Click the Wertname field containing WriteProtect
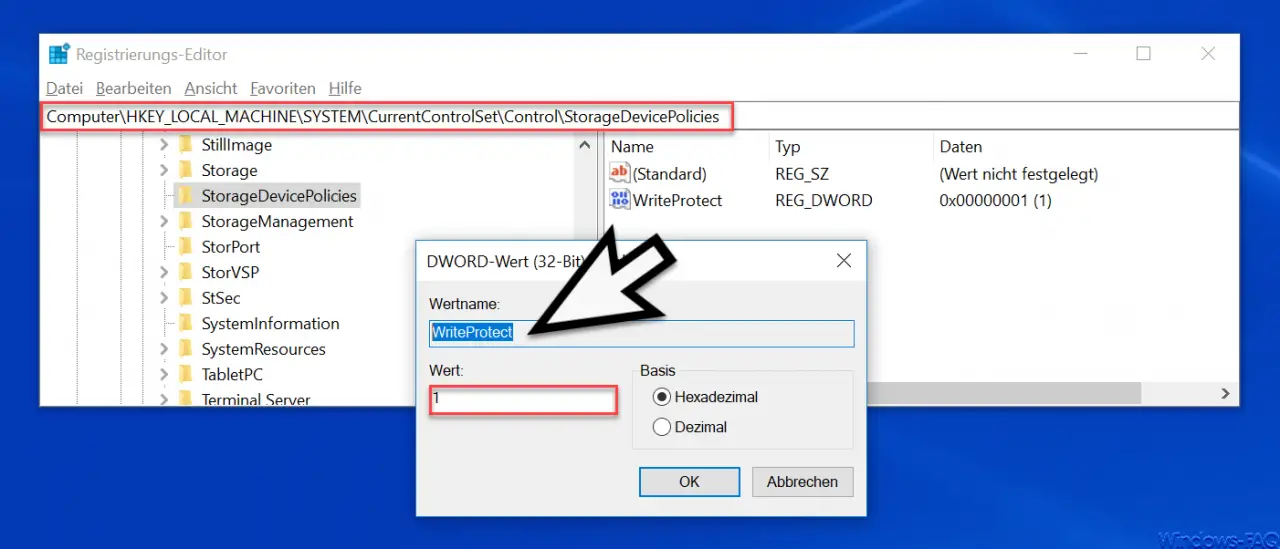The image size is (1280, 549). point(642,333)
